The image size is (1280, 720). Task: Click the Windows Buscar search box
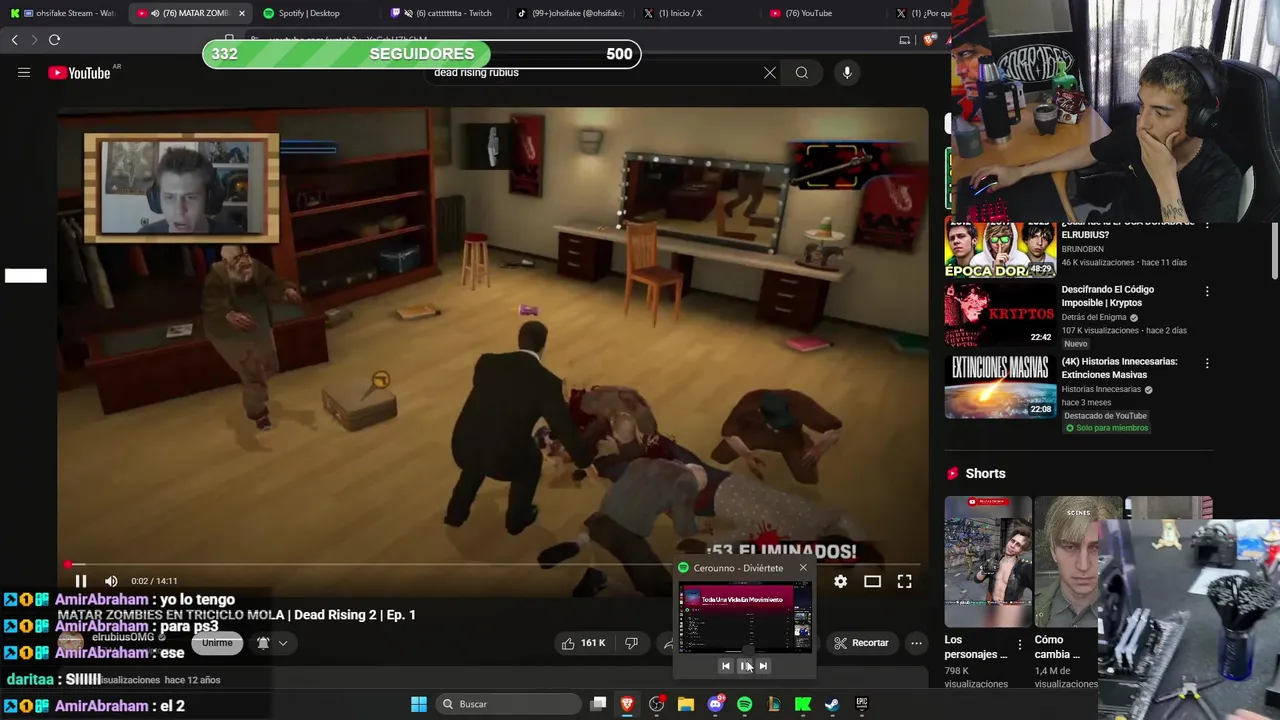[506, 704]
